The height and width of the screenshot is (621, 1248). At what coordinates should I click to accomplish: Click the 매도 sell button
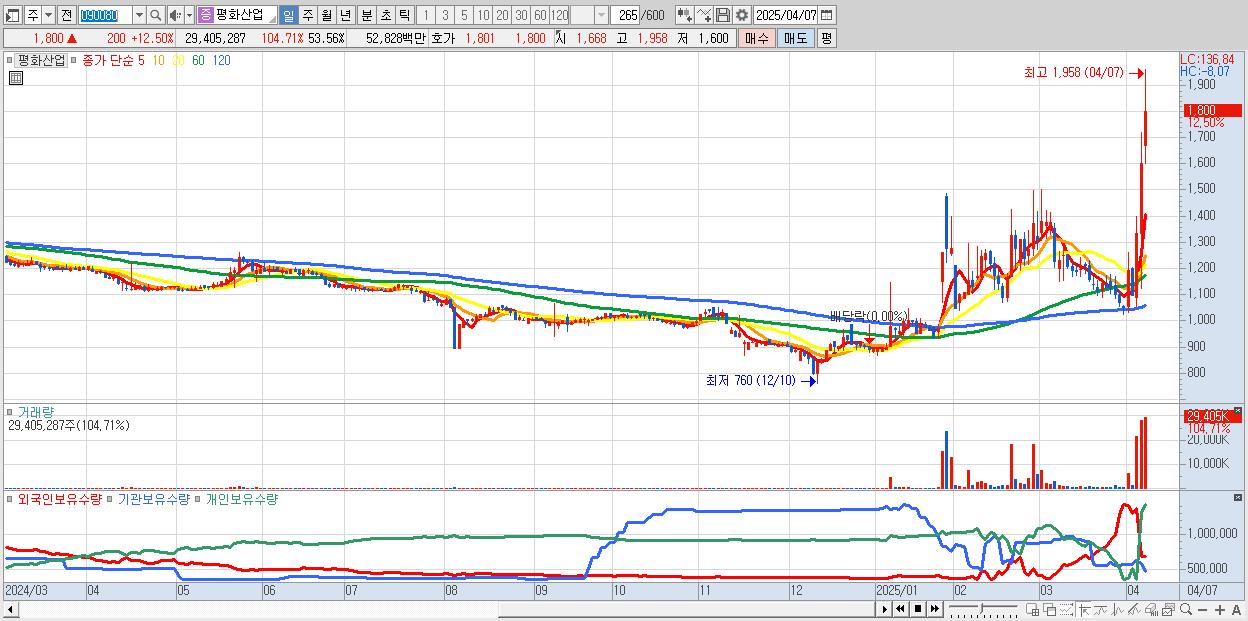pos(795,38)
